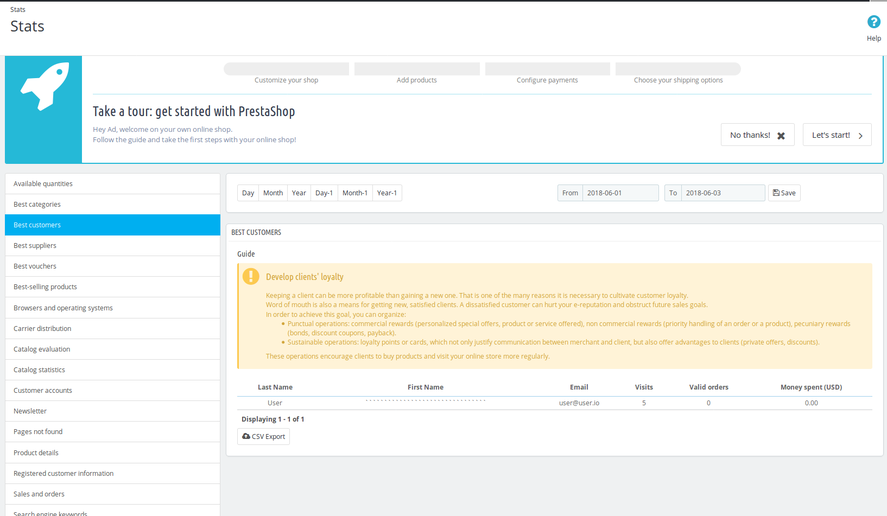Save the selected date range

click(x=784, y=193)
